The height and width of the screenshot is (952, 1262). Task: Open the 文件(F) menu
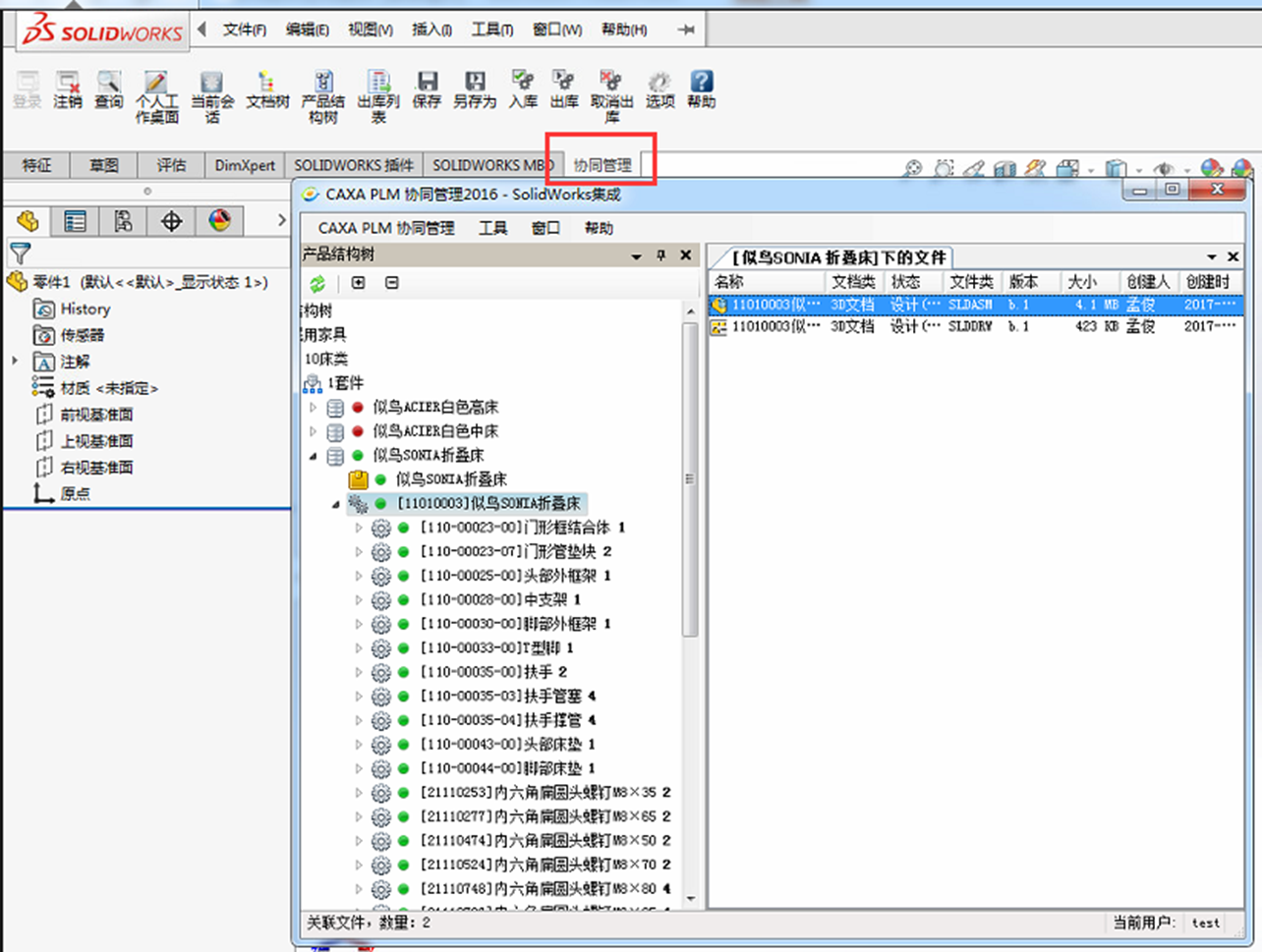tap(245, 29)
